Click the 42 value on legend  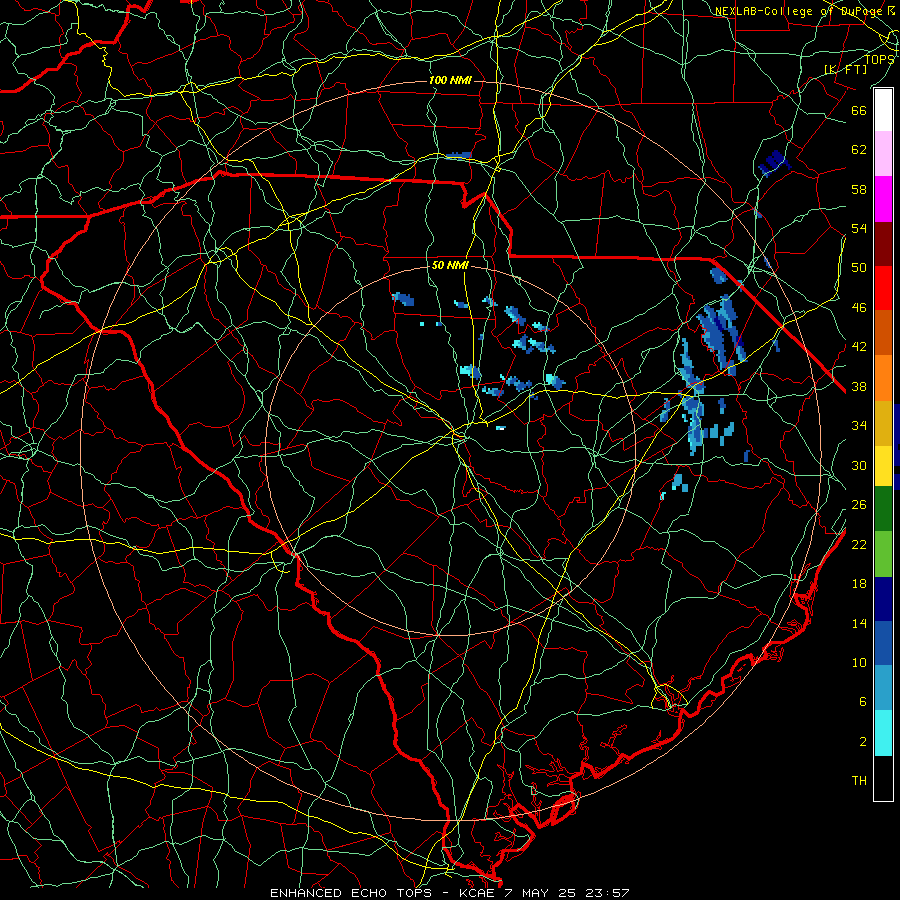click(859, 347)
